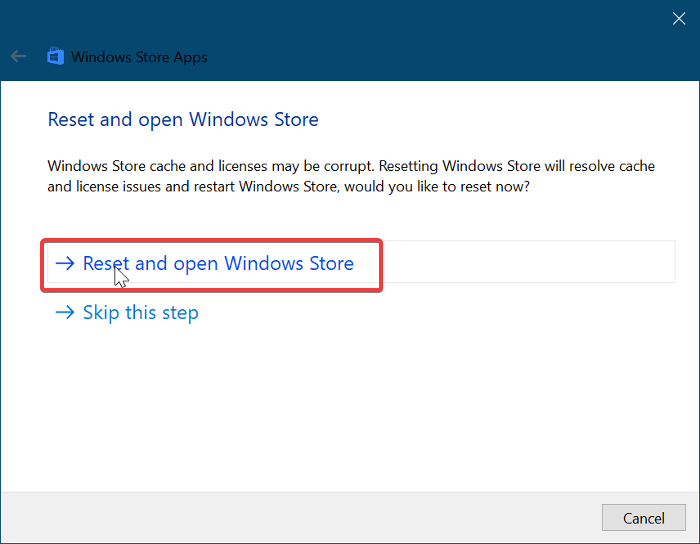Click the gray footer bar left of Cancel
This screenshot has width=700, height=544.
coord(300,517)
